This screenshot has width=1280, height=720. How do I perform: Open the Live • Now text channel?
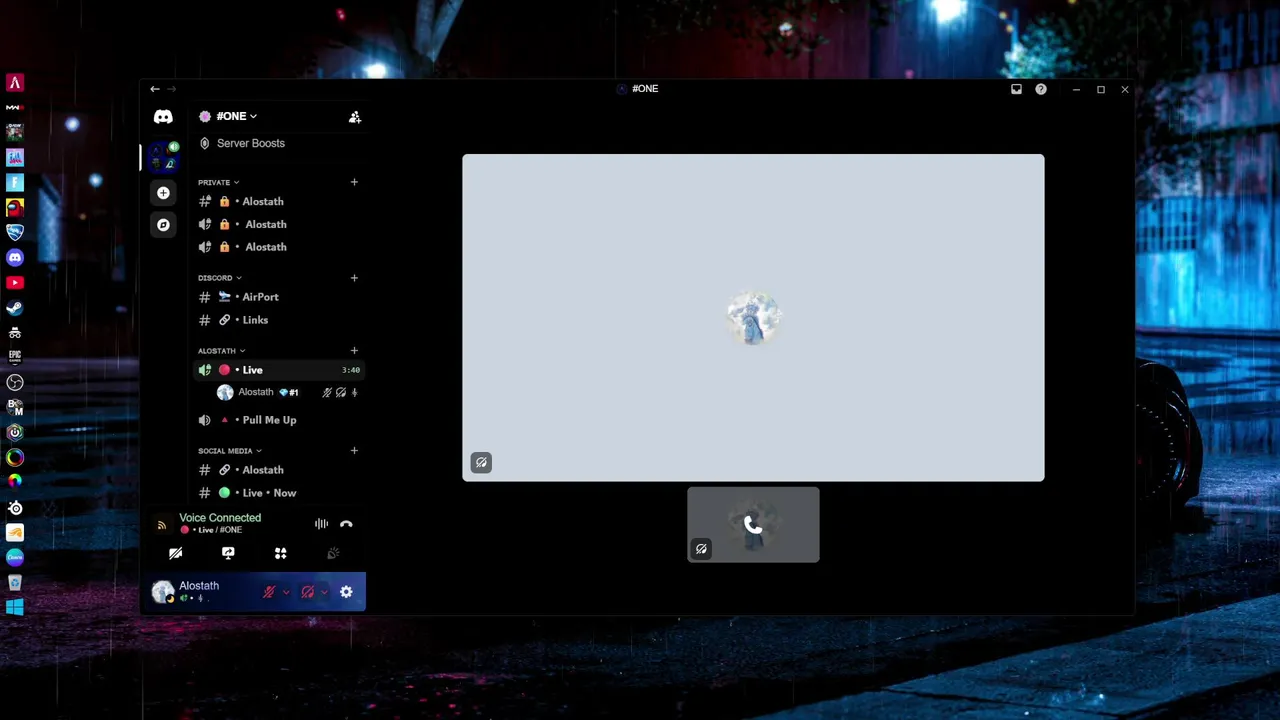tap(278, 493)
